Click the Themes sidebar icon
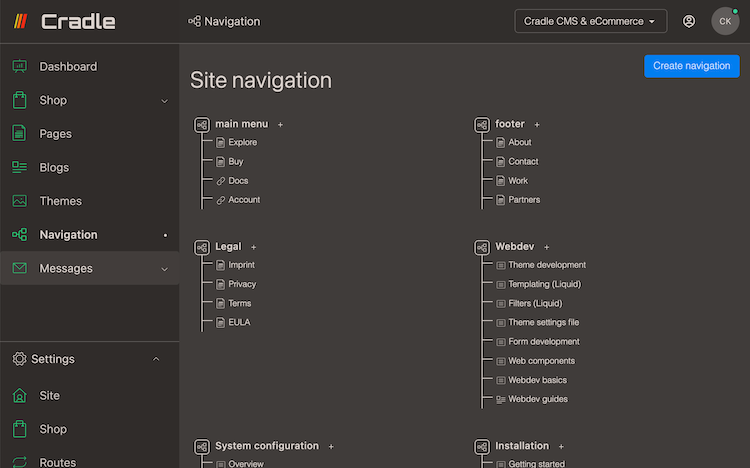This screenshot has width=750, height=468. [20, 201]
